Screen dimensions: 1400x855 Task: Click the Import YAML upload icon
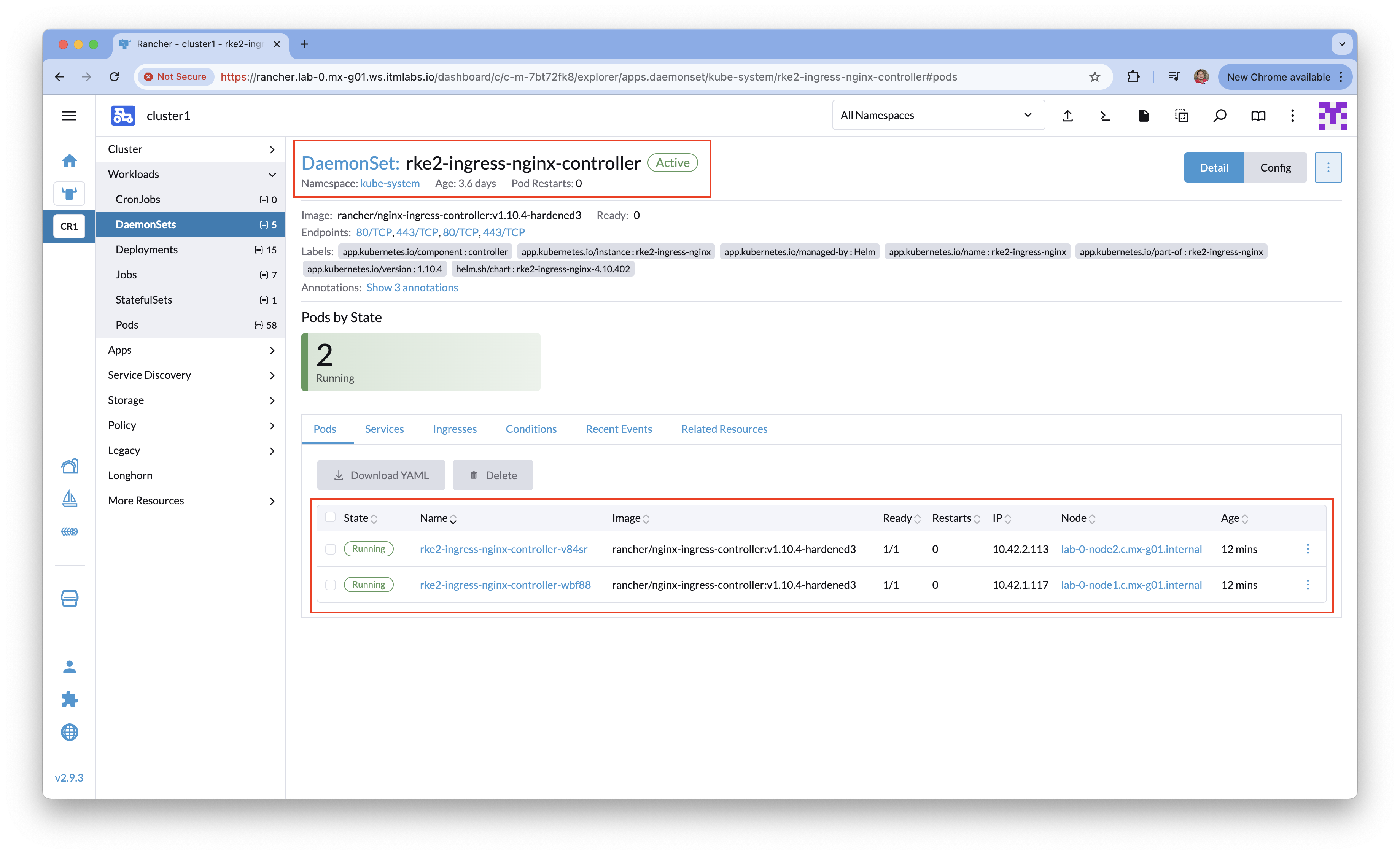(1067, 116)
